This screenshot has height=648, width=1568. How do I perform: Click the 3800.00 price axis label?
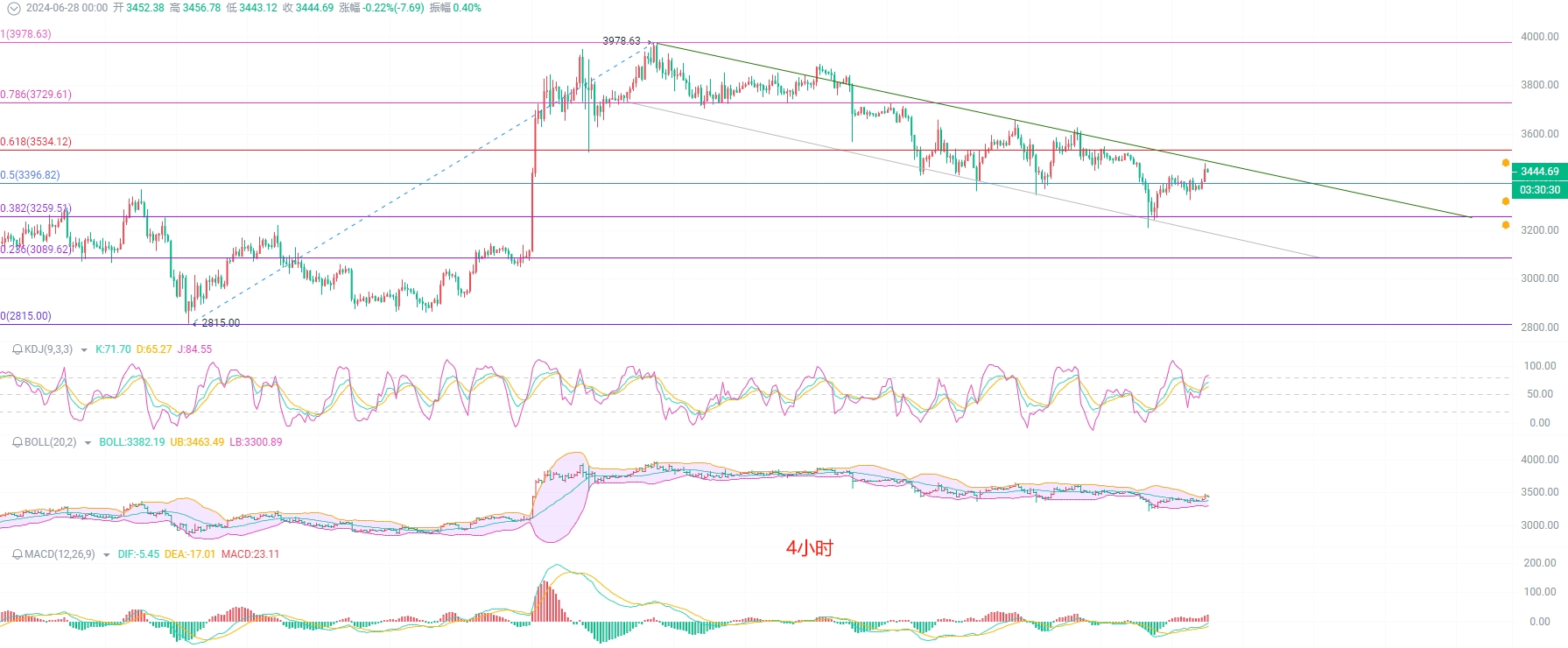[1540, 85]
